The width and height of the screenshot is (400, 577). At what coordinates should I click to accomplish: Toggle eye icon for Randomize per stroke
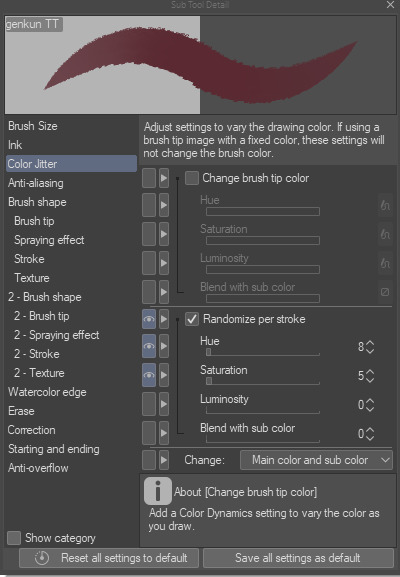pos(149,319)
